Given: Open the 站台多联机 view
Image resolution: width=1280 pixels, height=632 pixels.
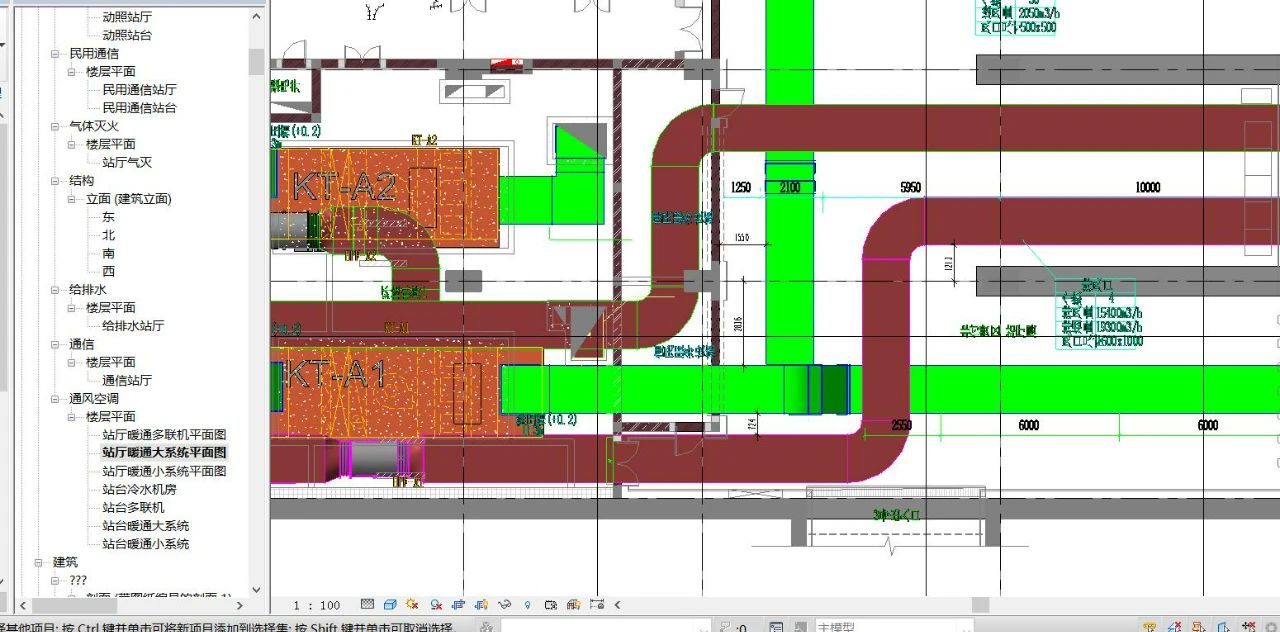Looking at the screenshot, I should pos(133,507).
